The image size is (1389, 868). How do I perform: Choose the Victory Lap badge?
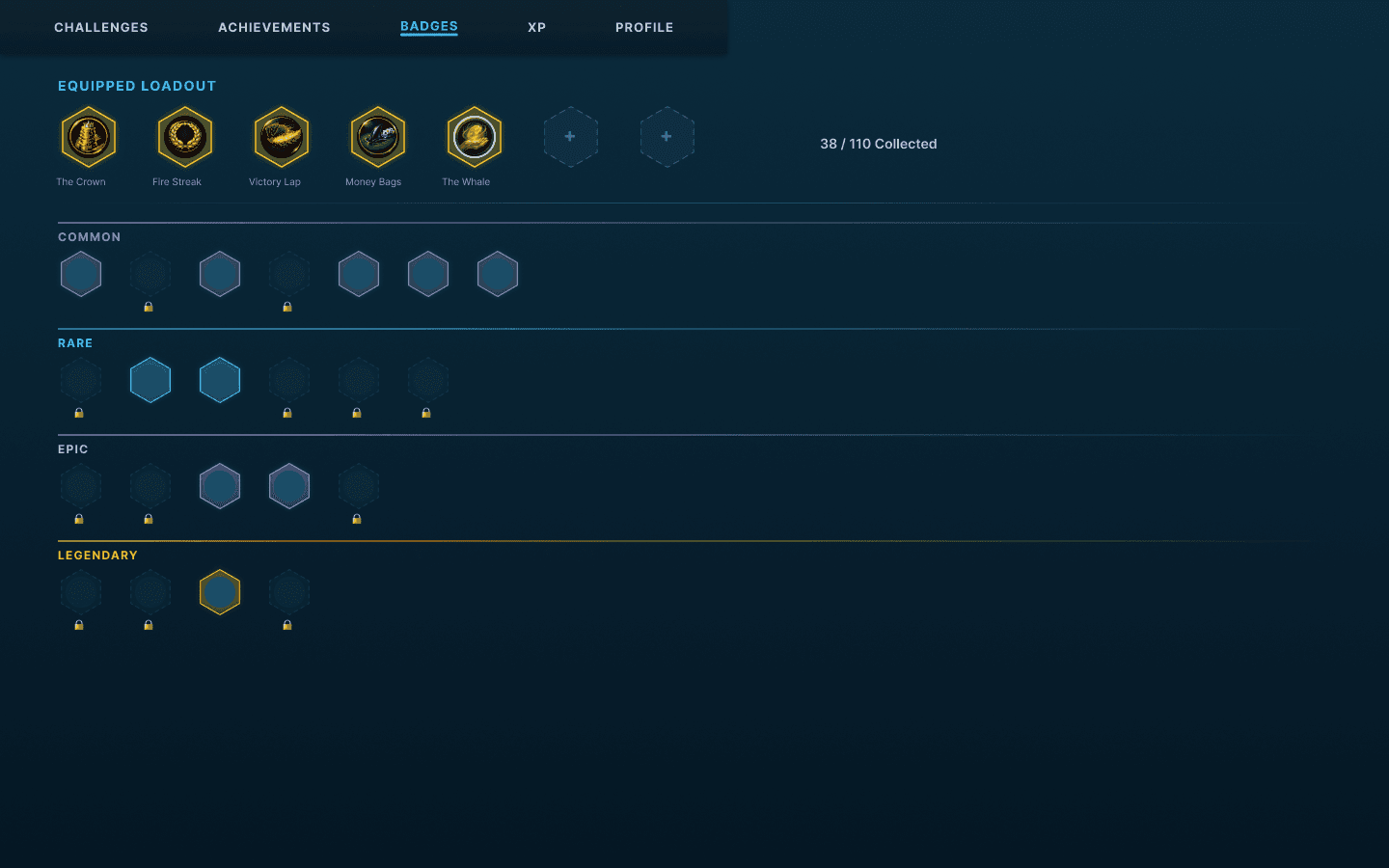[x=282, y=137]
